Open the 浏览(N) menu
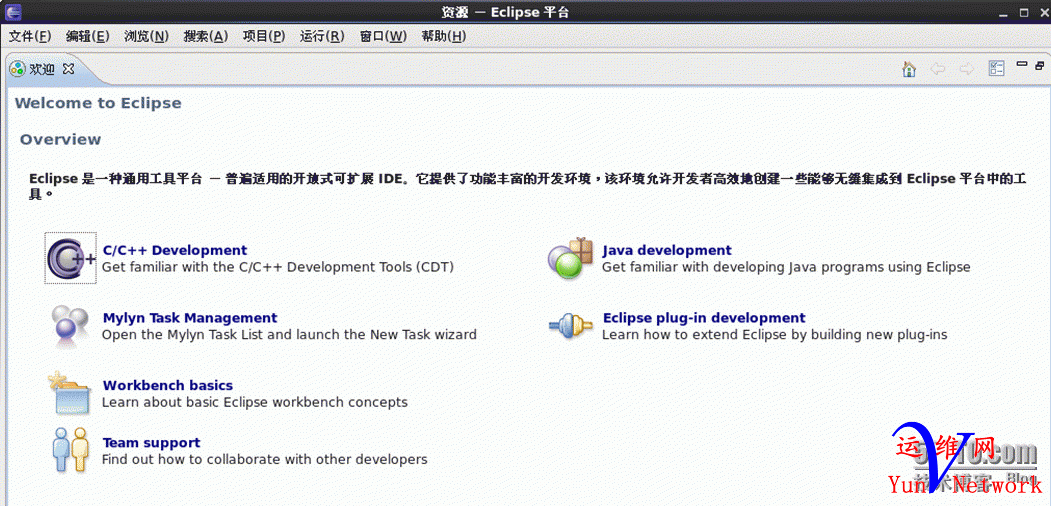This screenshot has width=1051, height=506. (146, 36)
